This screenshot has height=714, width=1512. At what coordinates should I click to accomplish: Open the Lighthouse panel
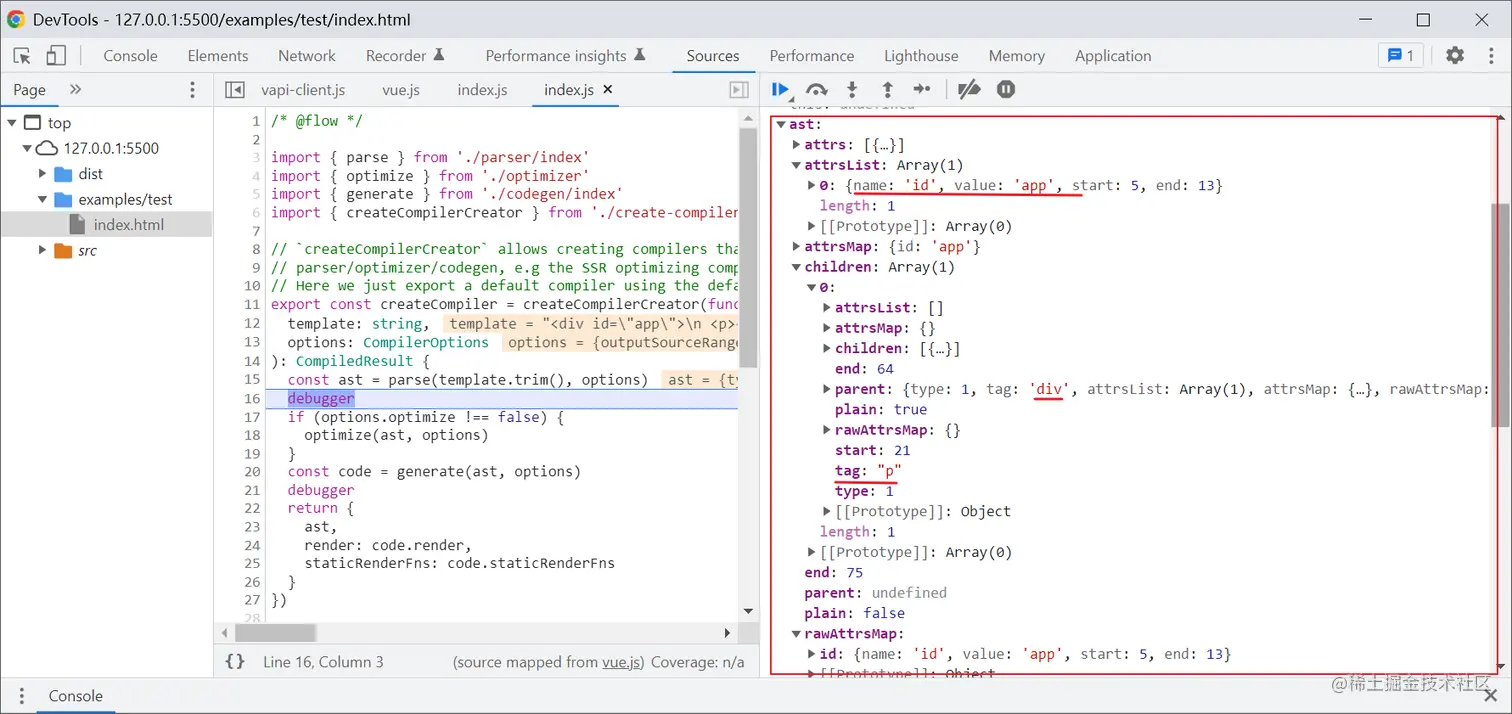[x=921, y=56]
